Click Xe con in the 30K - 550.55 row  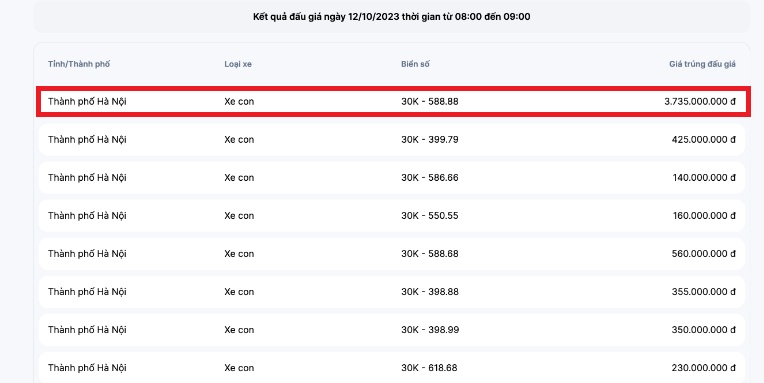(239, 216)
